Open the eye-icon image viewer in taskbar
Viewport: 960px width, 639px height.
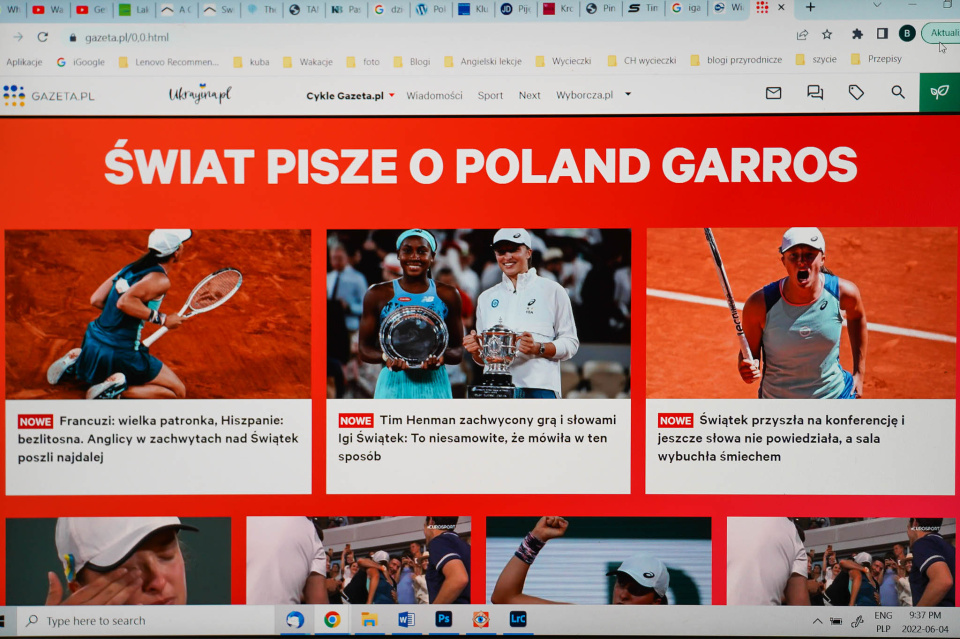pos(481,619)
